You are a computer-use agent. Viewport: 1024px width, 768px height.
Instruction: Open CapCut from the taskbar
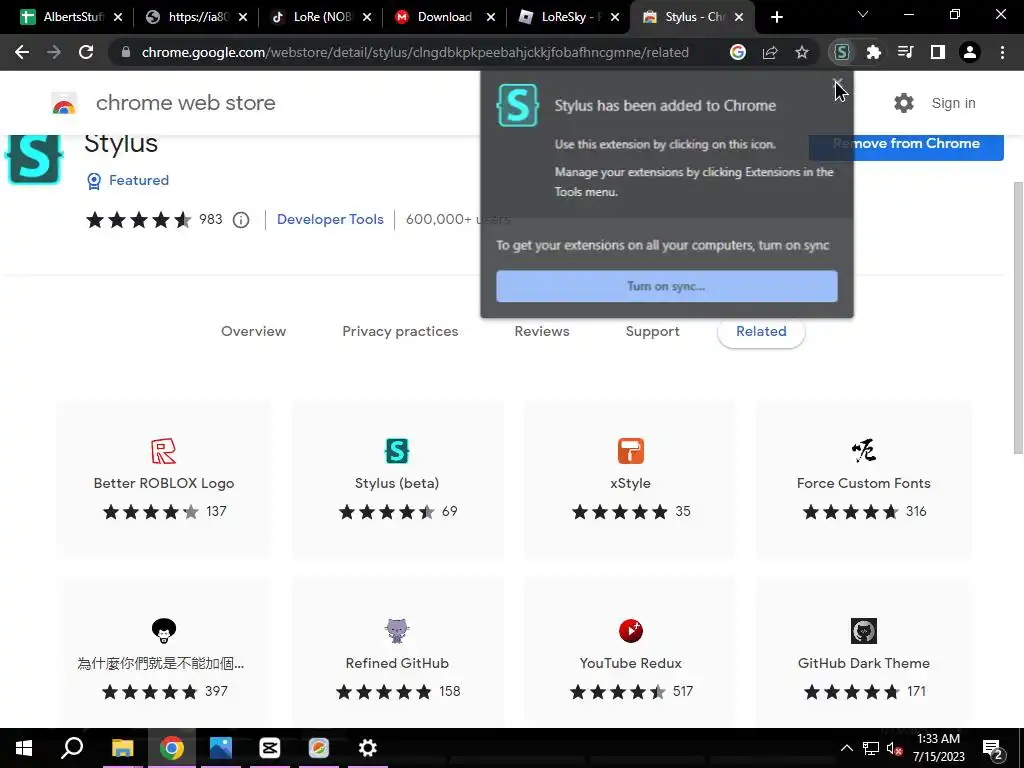coord(270,748)
